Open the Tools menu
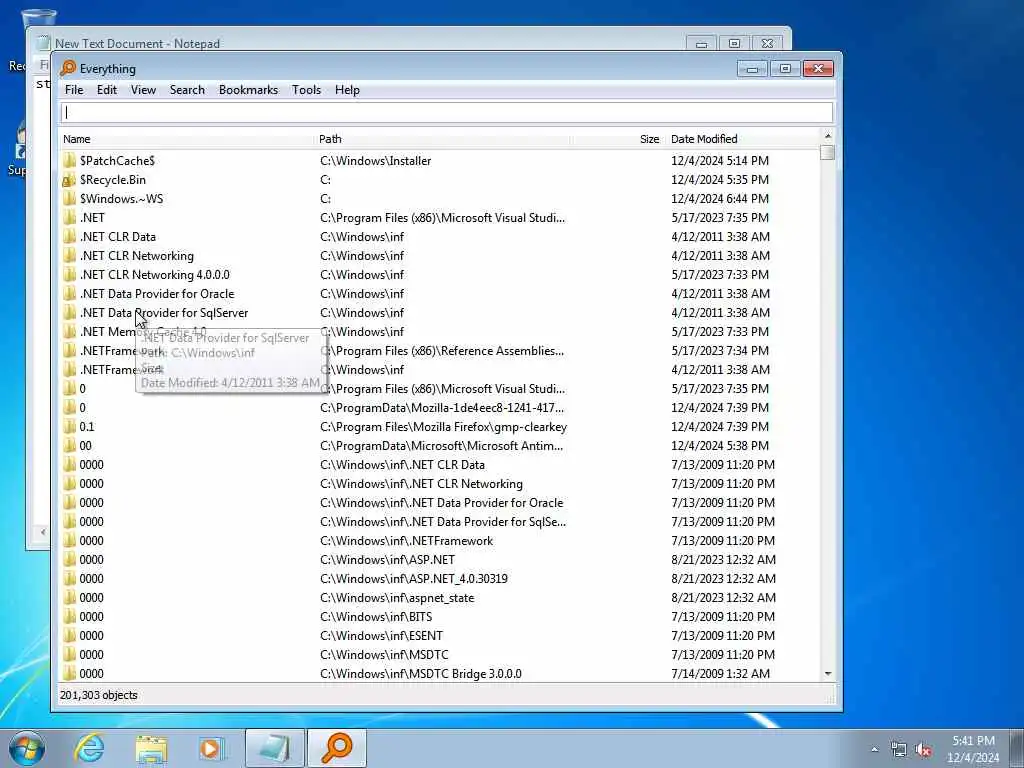 pos(306,90)
